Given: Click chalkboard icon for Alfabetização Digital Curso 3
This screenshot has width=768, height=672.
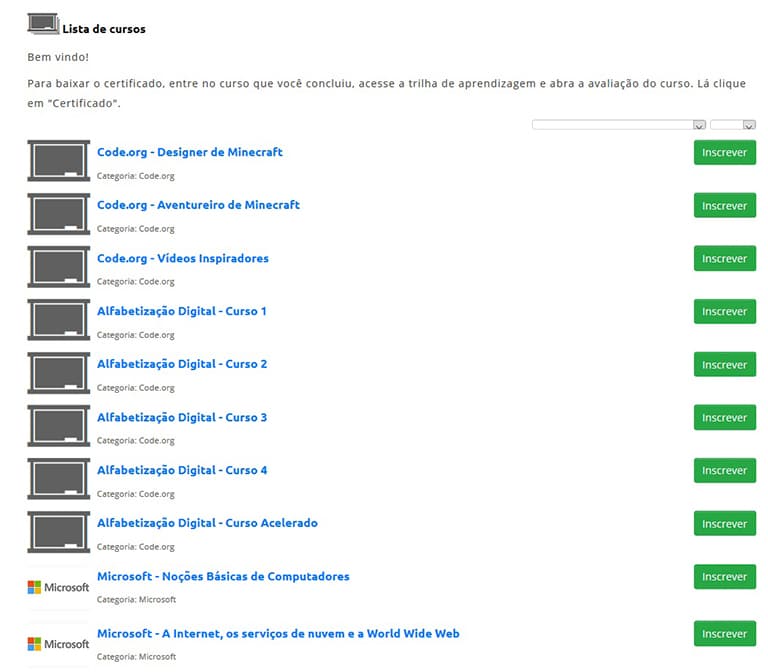Looking at the screenshot, I should (59, 425).
